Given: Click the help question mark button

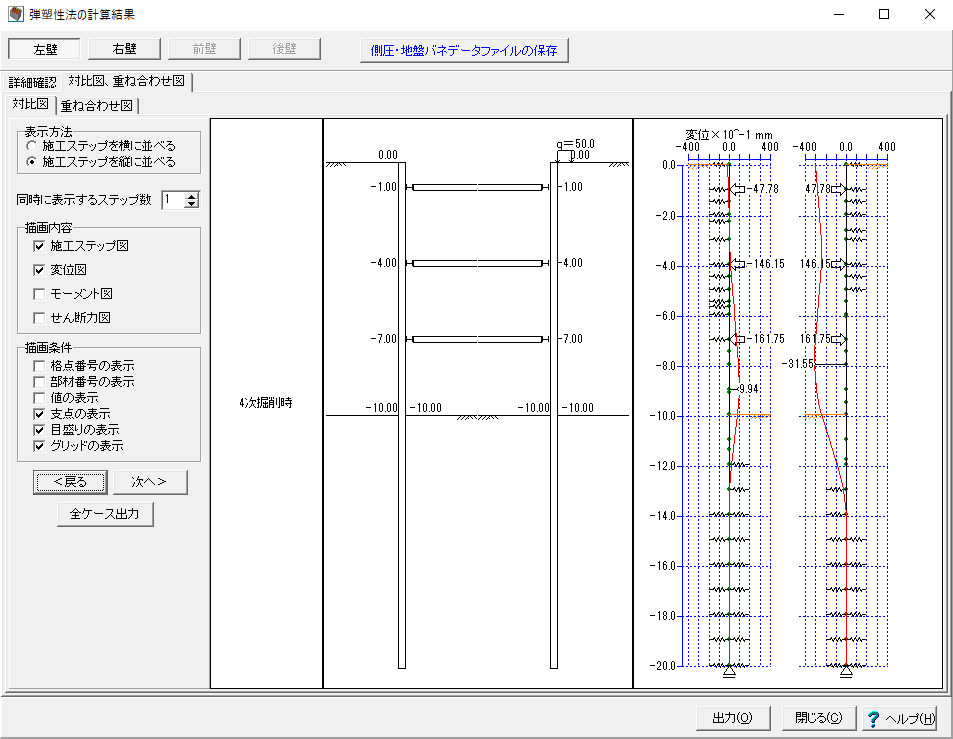Looking at the screenshot, I should coord(900,718).
